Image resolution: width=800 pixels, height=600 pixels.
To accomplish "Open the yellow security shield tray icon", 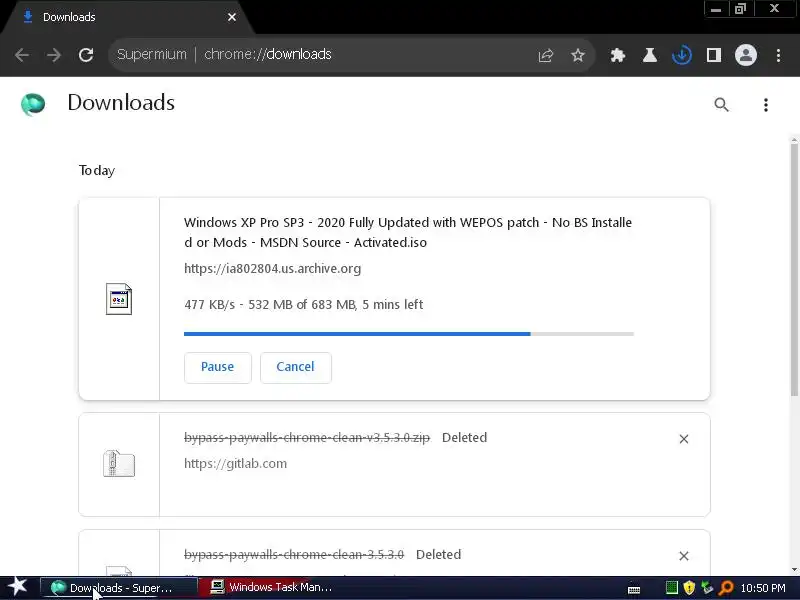I will (689, 588).
